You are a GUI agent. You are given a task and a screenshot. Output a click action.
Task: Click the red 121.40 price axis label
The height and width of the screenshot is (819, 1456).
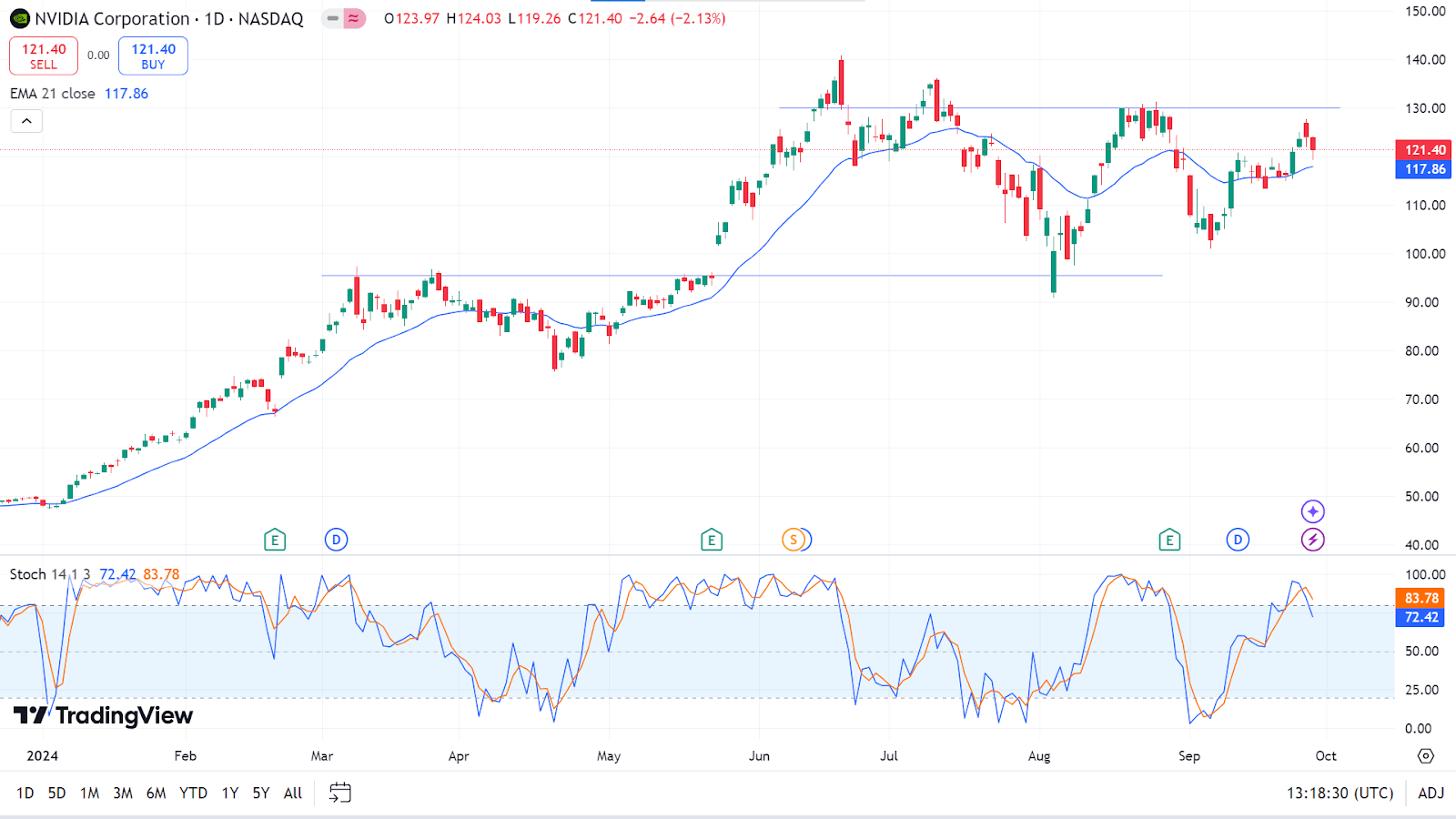(x=1423, y=150)
